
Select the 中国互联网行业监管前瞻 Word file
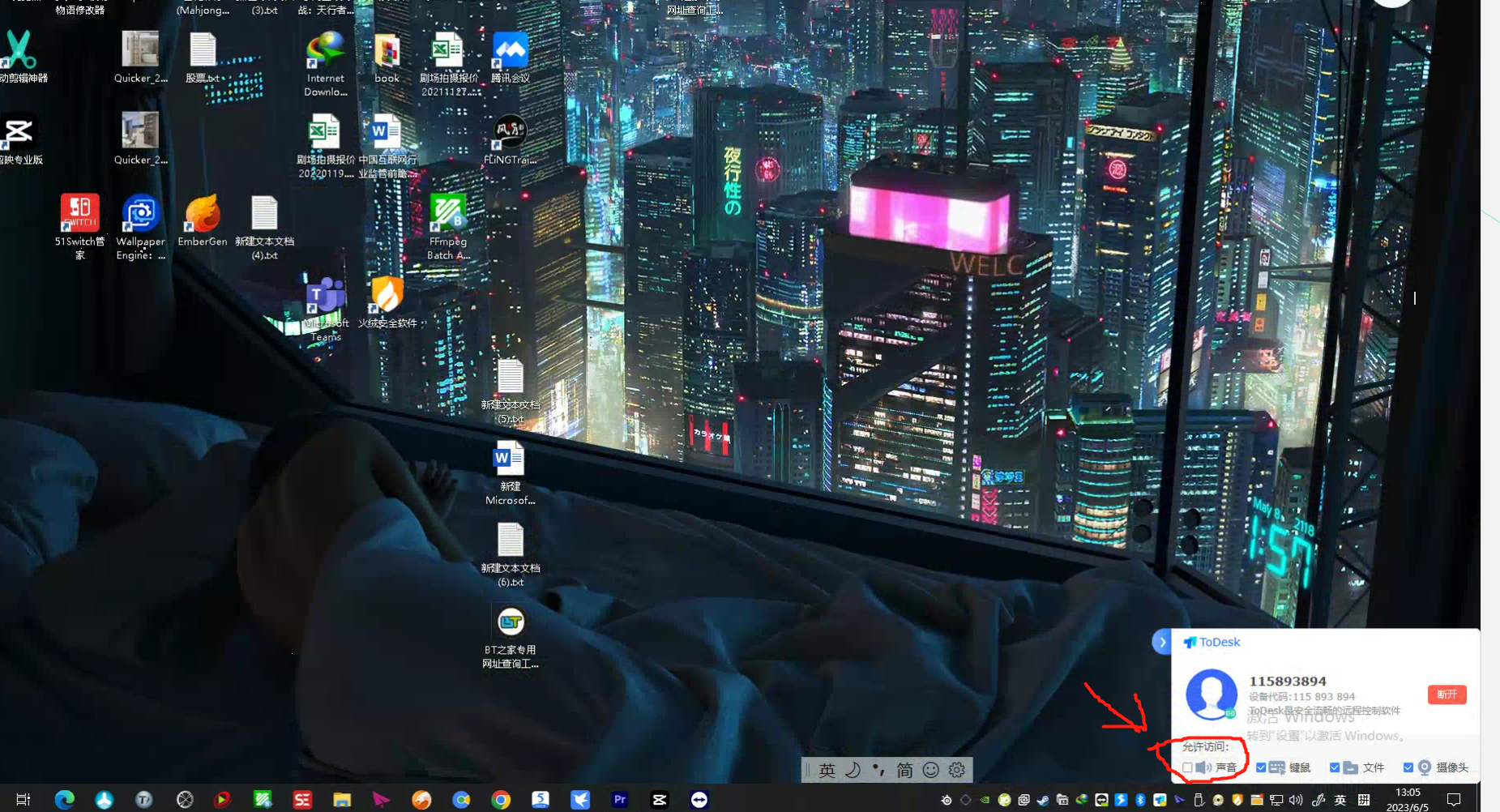pos(387,146)
